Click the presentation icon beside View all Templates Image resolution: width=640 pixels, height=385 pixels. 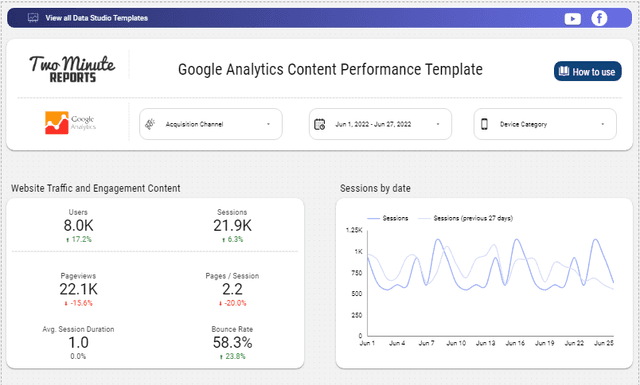click(x=33, y=18)
